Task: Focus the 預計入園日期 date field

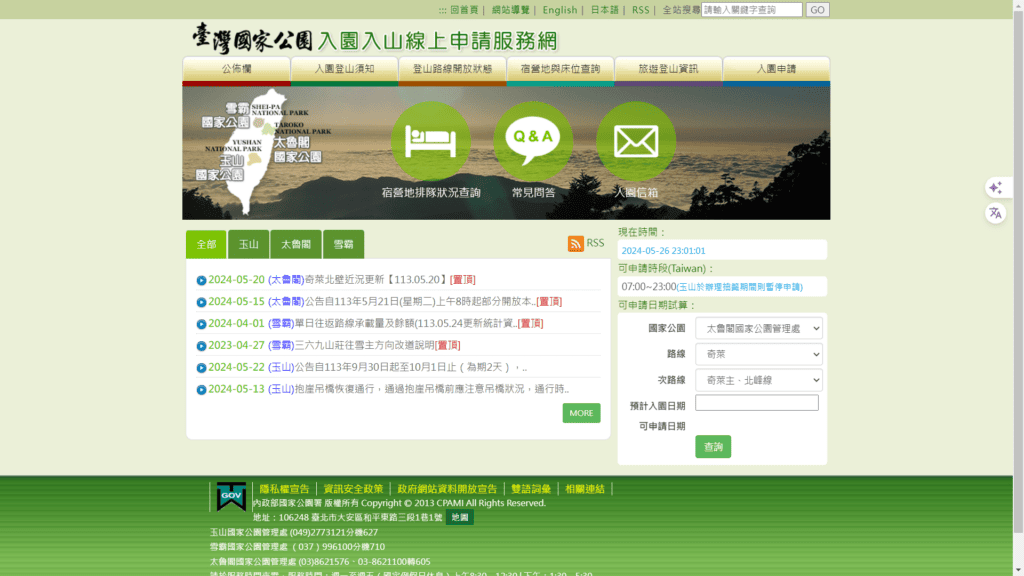Action: click(x=757, y=403)
